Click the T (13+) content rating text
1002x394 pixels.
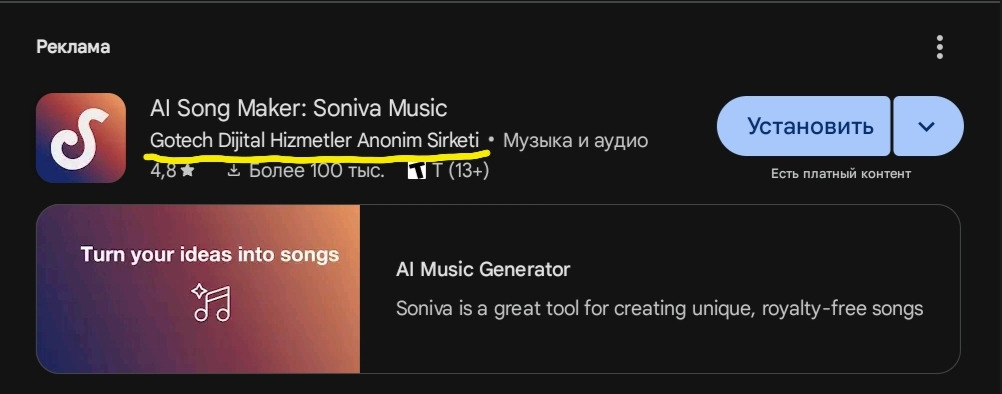(x=461, y=171)
